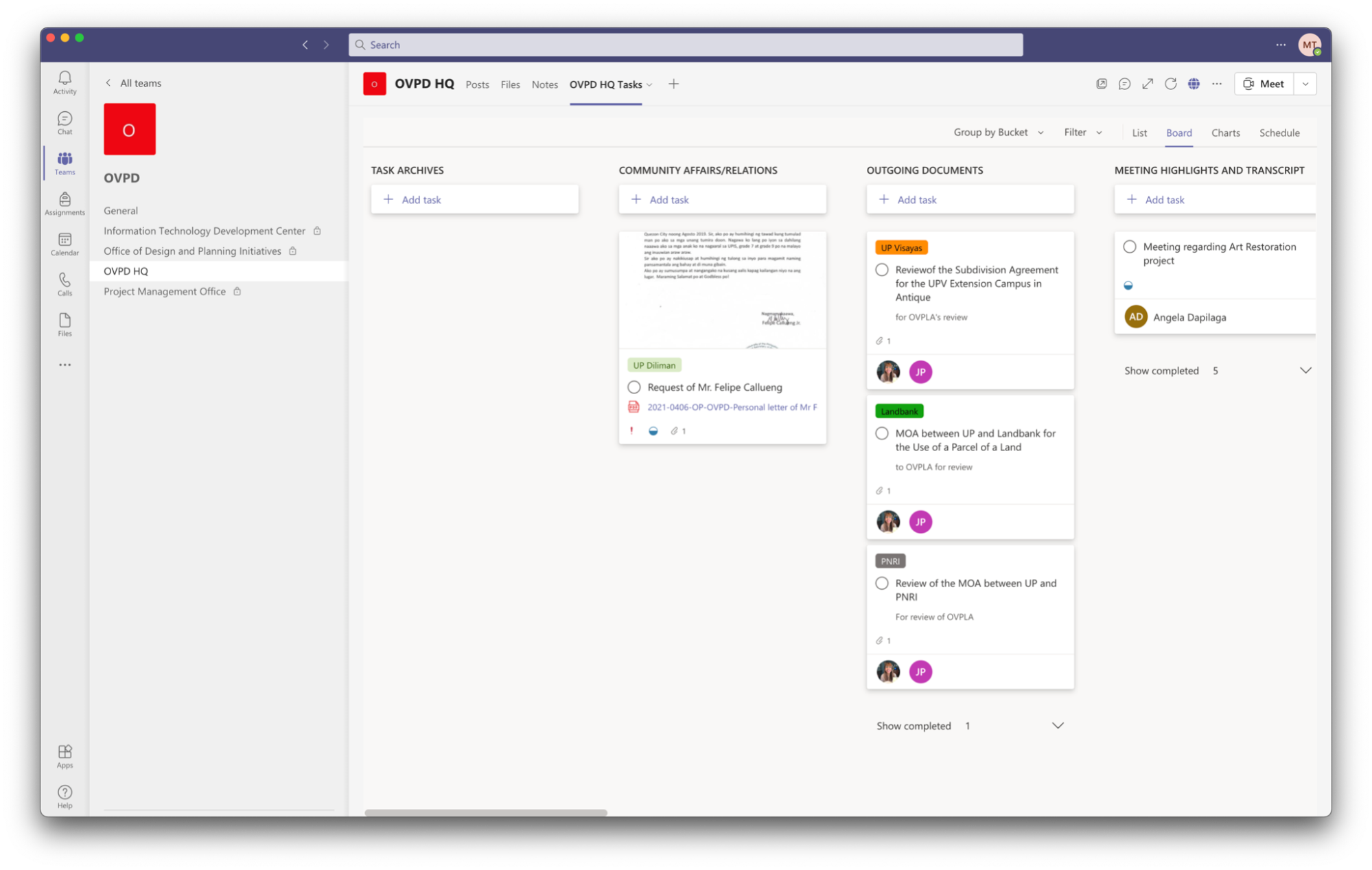Add task in Outgoing Documents bucket
Image resolution: width=1372 pixels, height=870 pixels.
(970, 200)
